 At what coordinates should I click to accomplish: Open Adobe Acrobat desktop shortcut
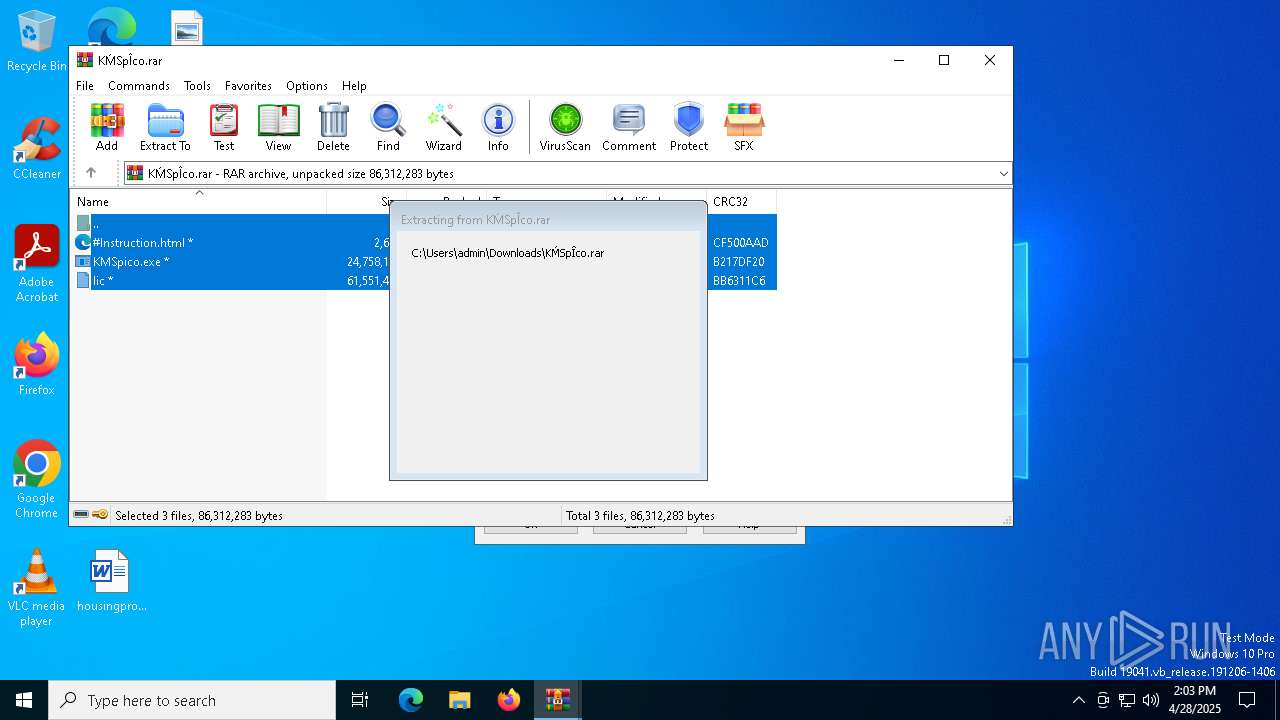click(x=37, y=264)
